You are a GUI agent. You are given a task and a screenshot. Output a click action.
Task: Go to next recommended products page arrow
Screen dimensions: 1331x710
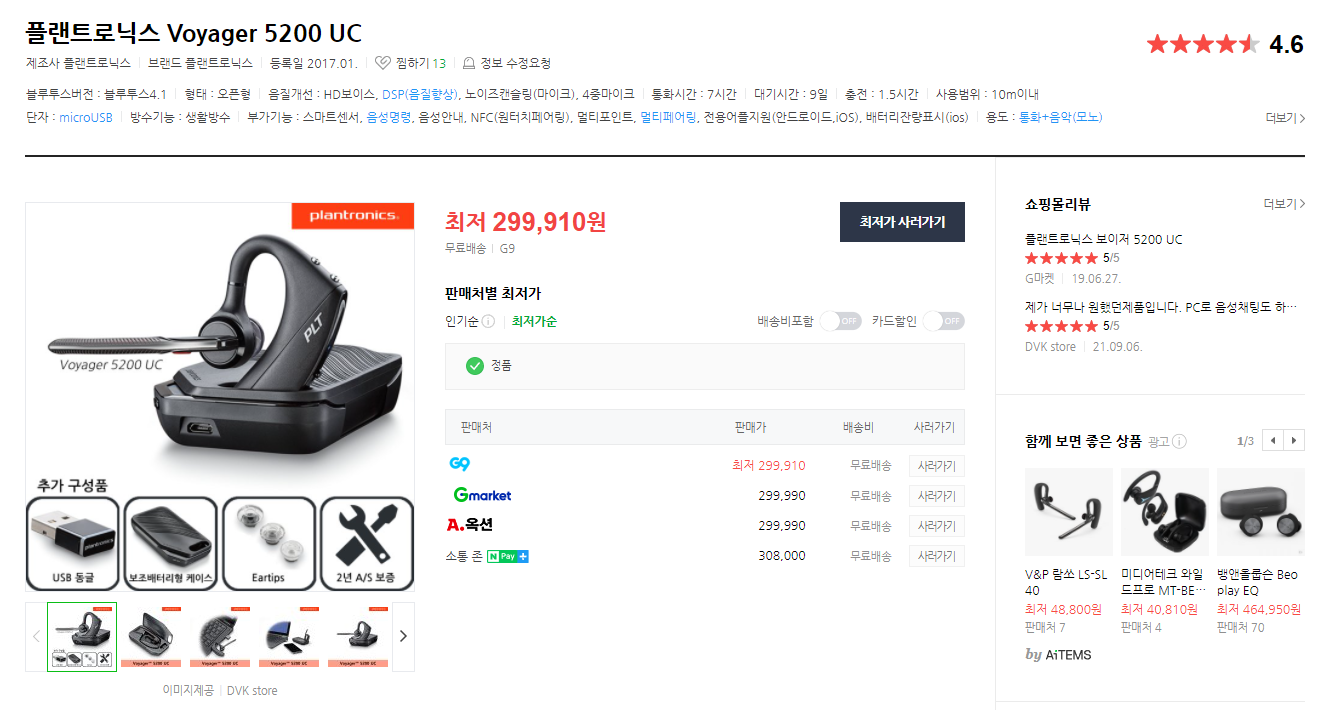coord(1295,441)
